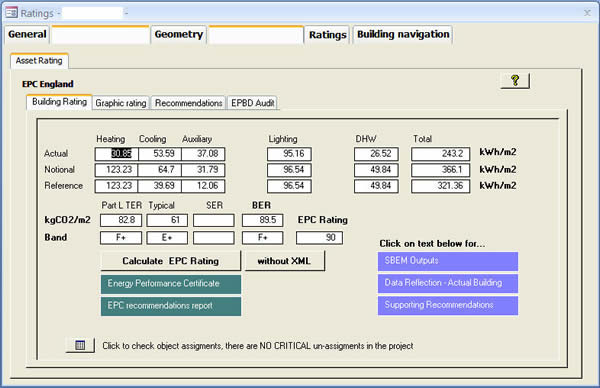The height and width of the screenshot is (388, 600).
Task: Click the BER kgCO2/m2 field 89.5
Action: point(262,220)
